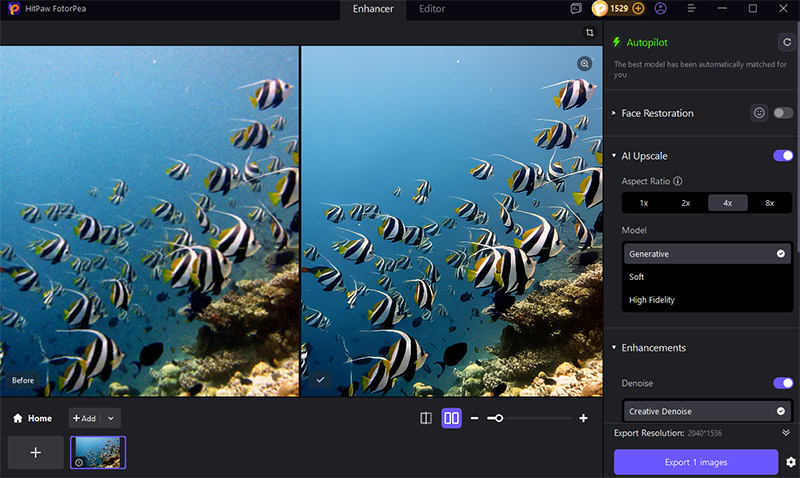Select 4x upscale ratio
The image size is (800, 478).
coord(728,203)
